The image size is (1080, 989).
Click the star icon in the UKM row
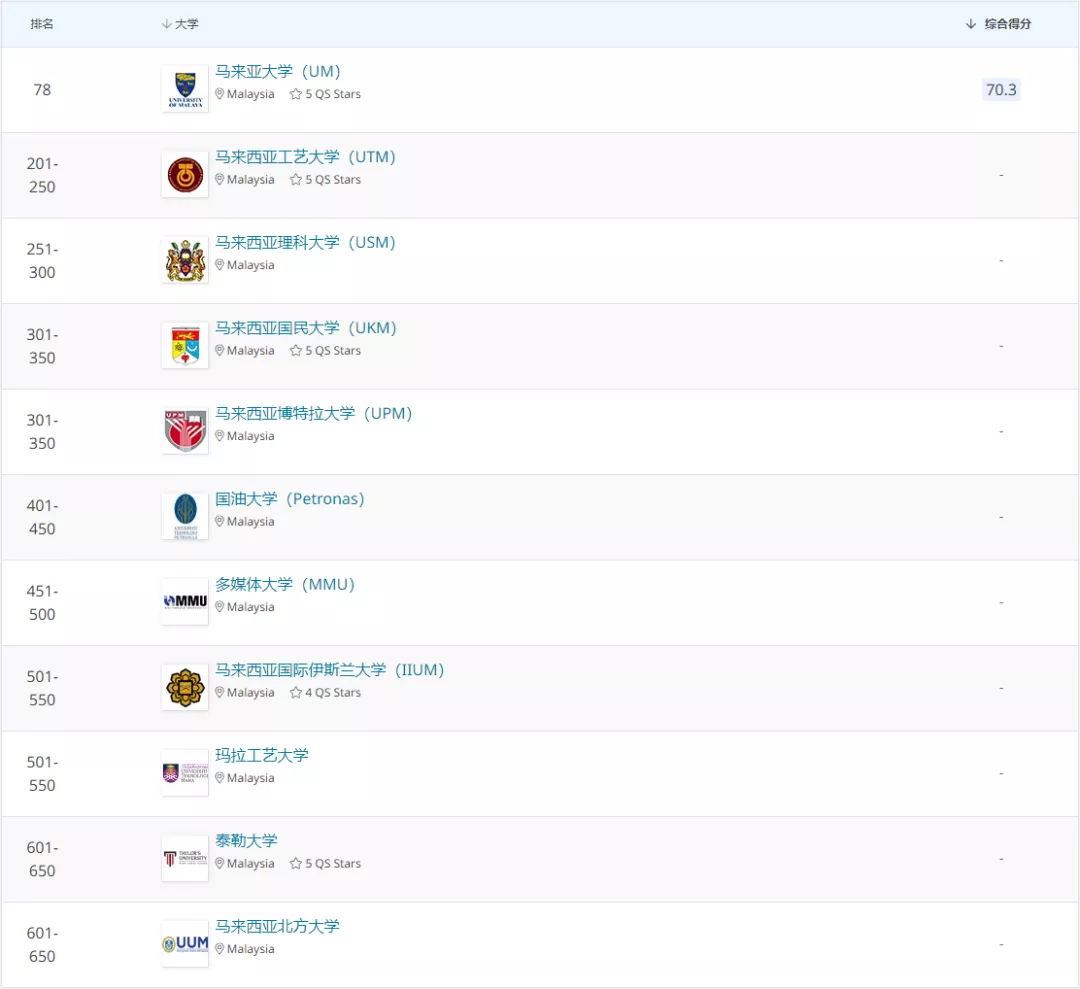tap(295, 350)
